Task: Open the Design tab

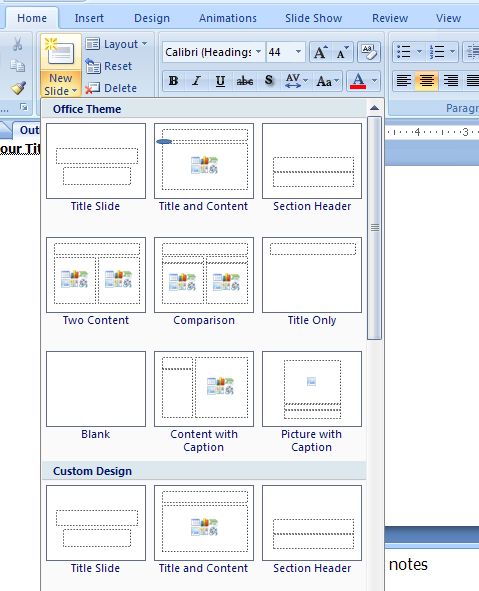Action: click(152, 18)
